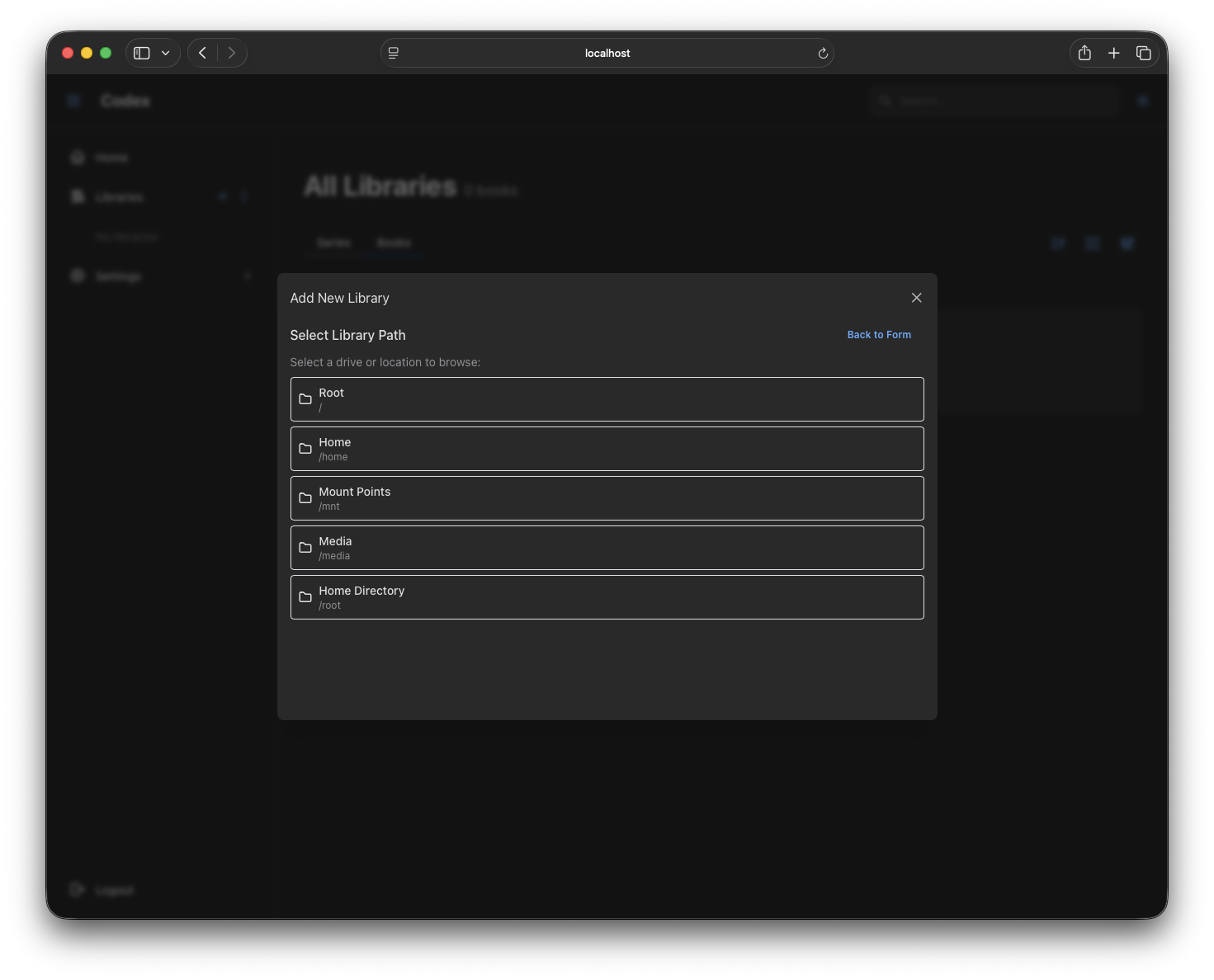Click the refresh icon next to Libraries
Viewport: 1214px width, 980px height.
click(244, 196)
